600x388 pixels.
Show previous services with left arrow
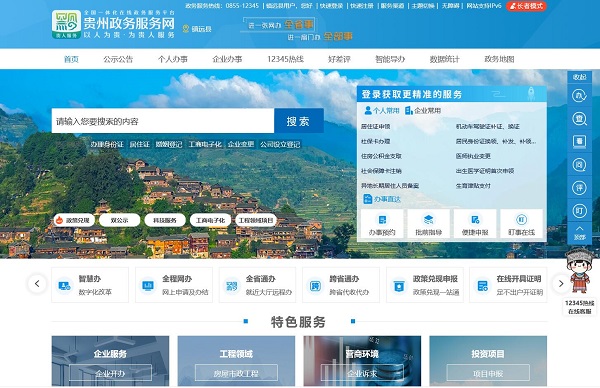(37, 284)
